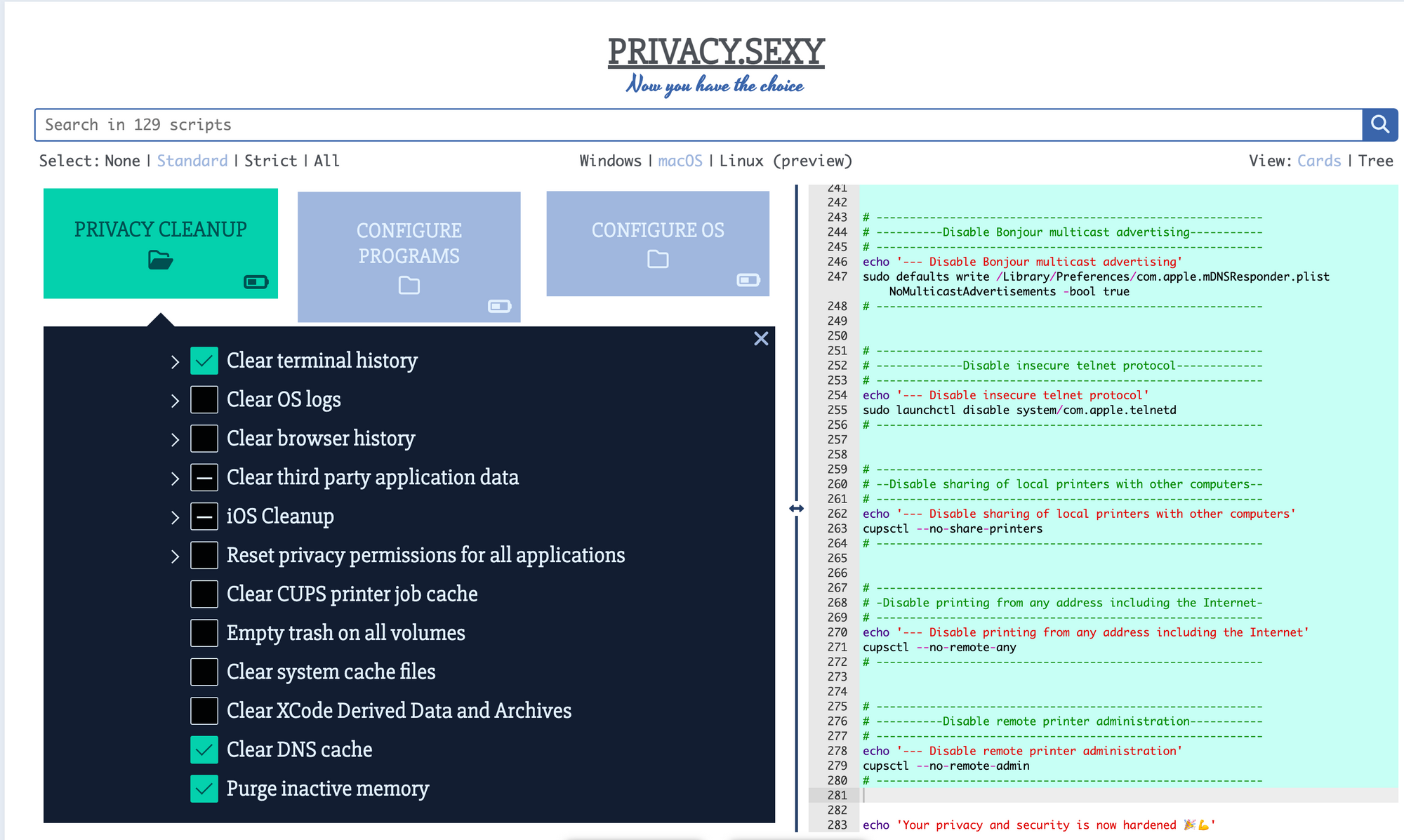Close the expanded Privacy Cleanup panel
Viewport: 1404px width, 840px height.
coord(761,339)
